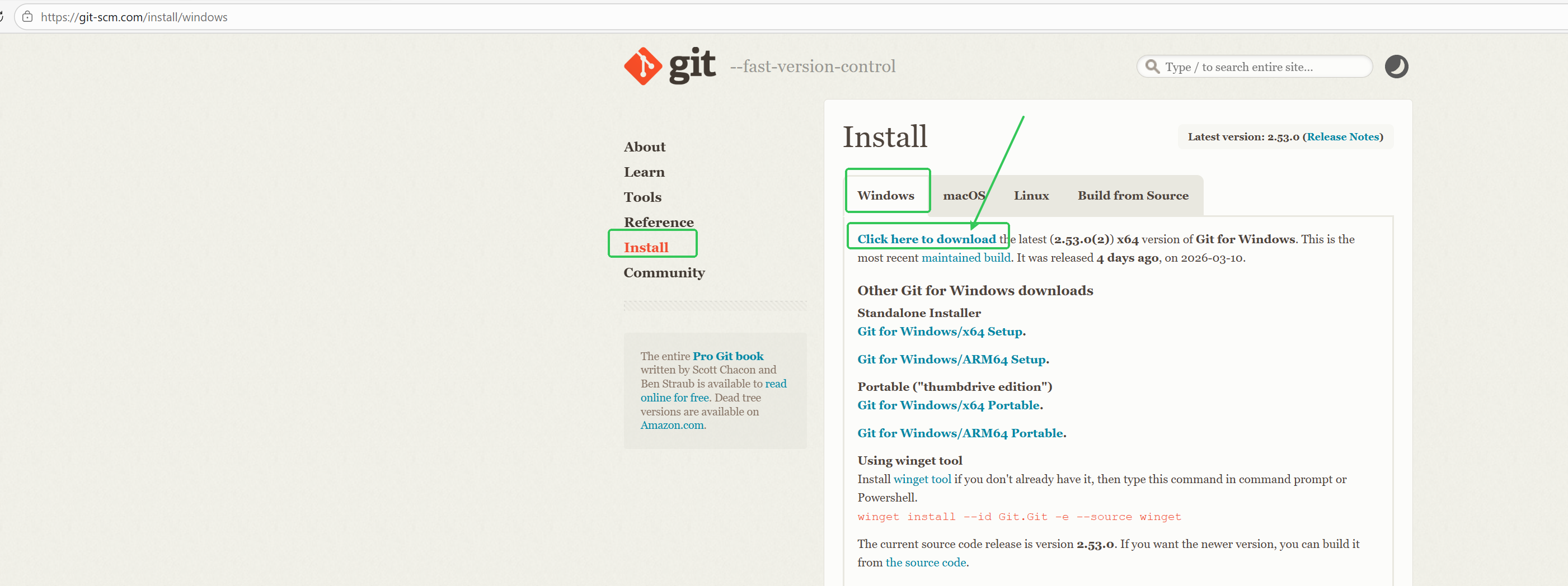The width and height of the screenshot is (1568, 586).
Task: Open the Install navigation item
Action: [646, 248]
